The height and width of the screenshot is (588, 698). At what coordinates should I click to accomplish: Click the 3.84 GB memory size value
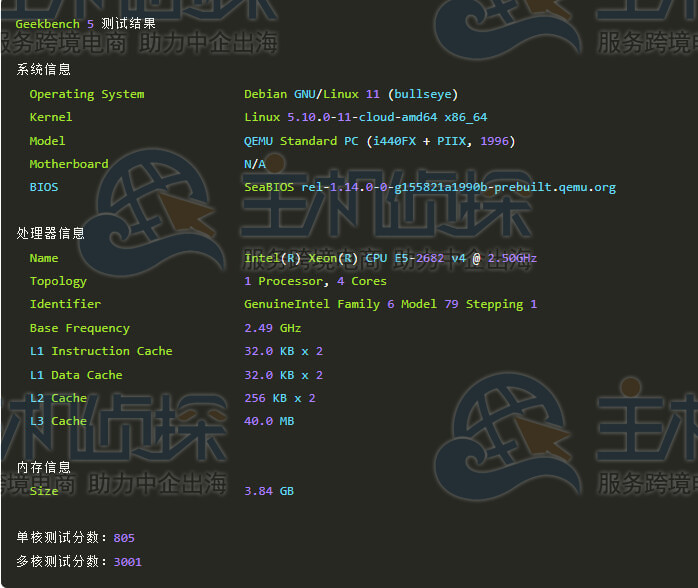(269, 491)
